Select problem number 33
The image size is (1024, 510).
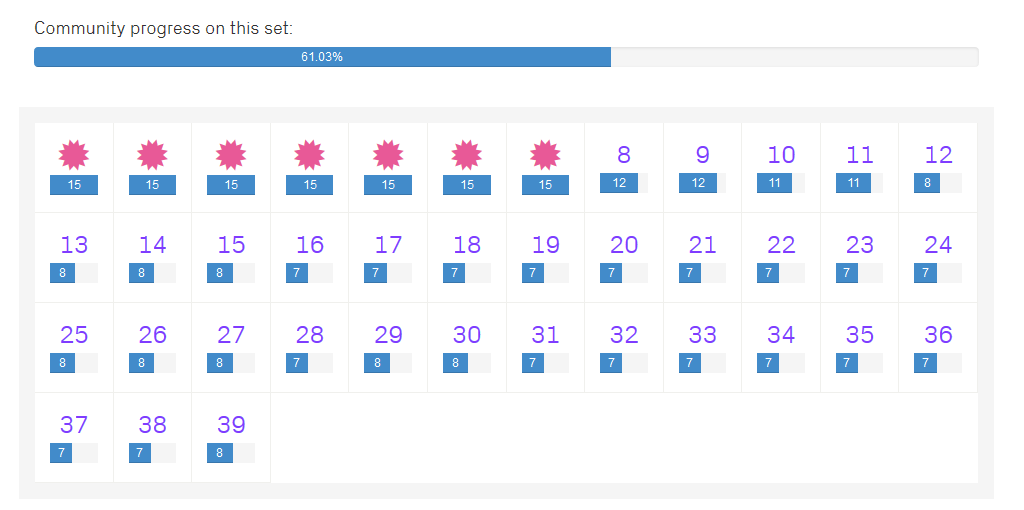702,335
